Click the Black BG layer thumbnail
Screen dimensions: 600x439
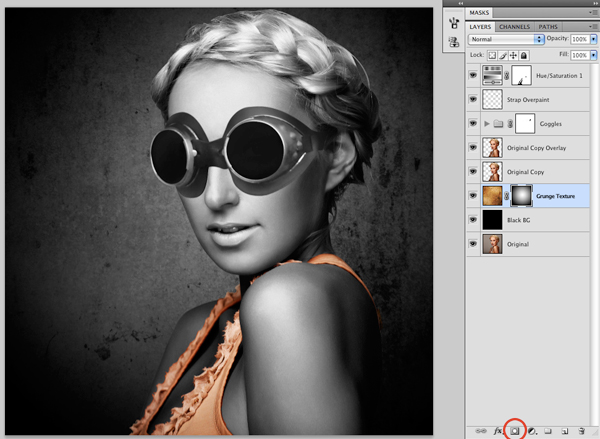click(x=492, y=220)
